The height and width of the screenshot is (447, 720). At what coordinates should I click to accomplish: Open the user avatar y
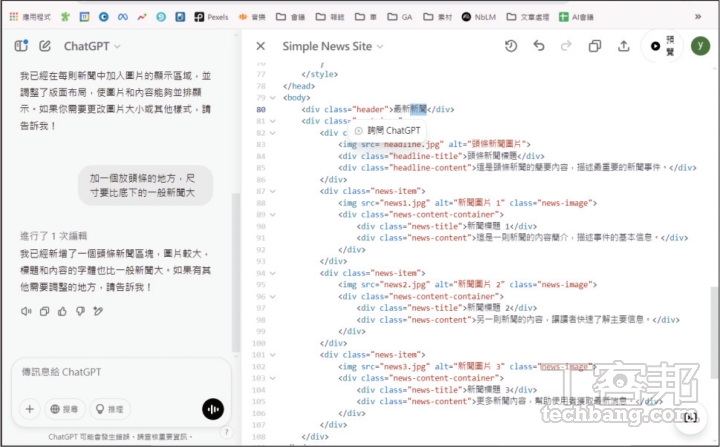(700, 45)
